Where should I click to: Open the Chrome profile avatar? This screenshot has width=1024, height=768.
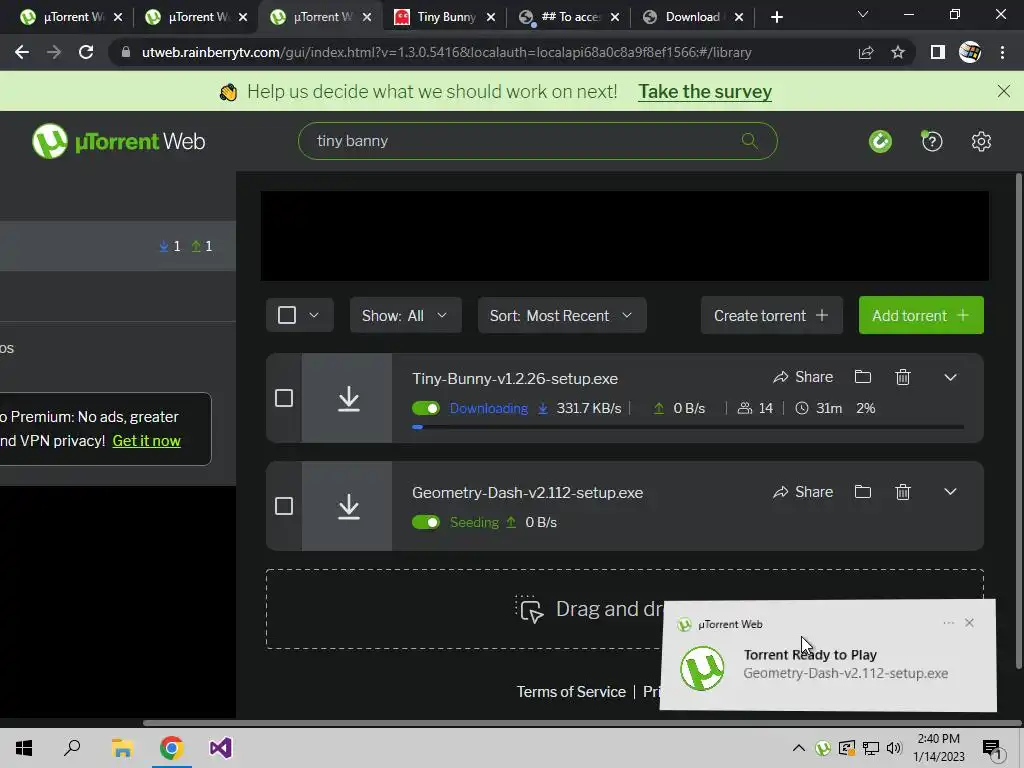[x=970, y=52]
